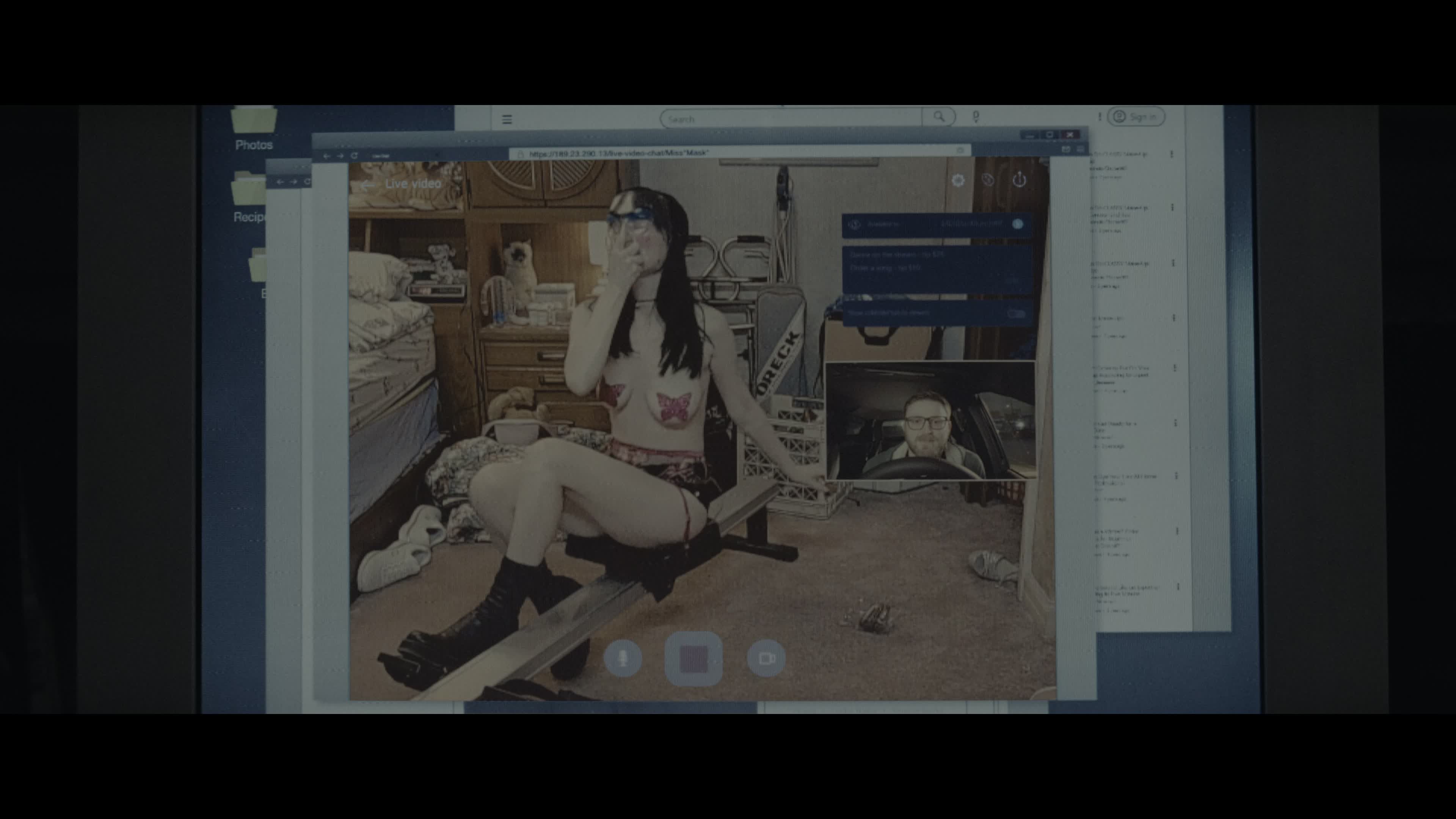This screenshot has width=1456, height=819.
Task: Open the three-dot menu of the third sidebar video
Action: click(1174, 263)
